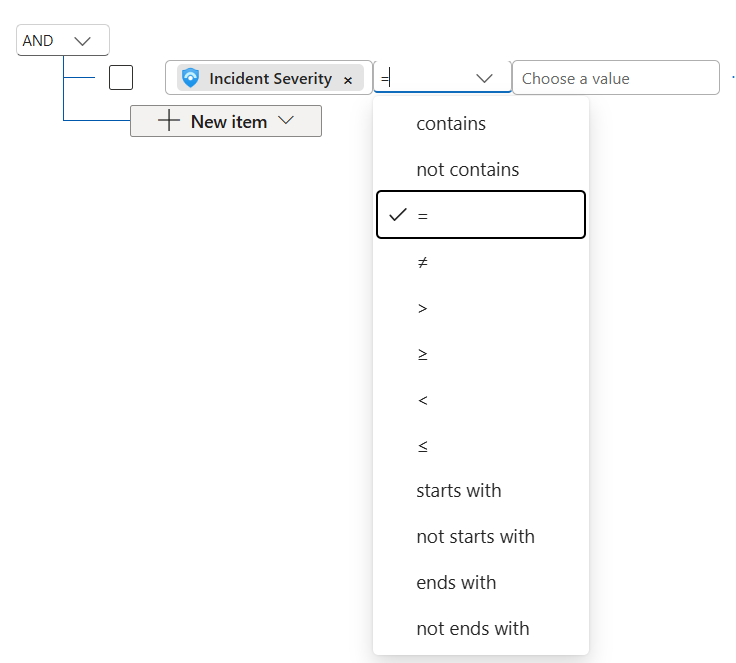Toggle the condition row checkbox
Viewport: 736px width, 663px height.
click(121, 77)
